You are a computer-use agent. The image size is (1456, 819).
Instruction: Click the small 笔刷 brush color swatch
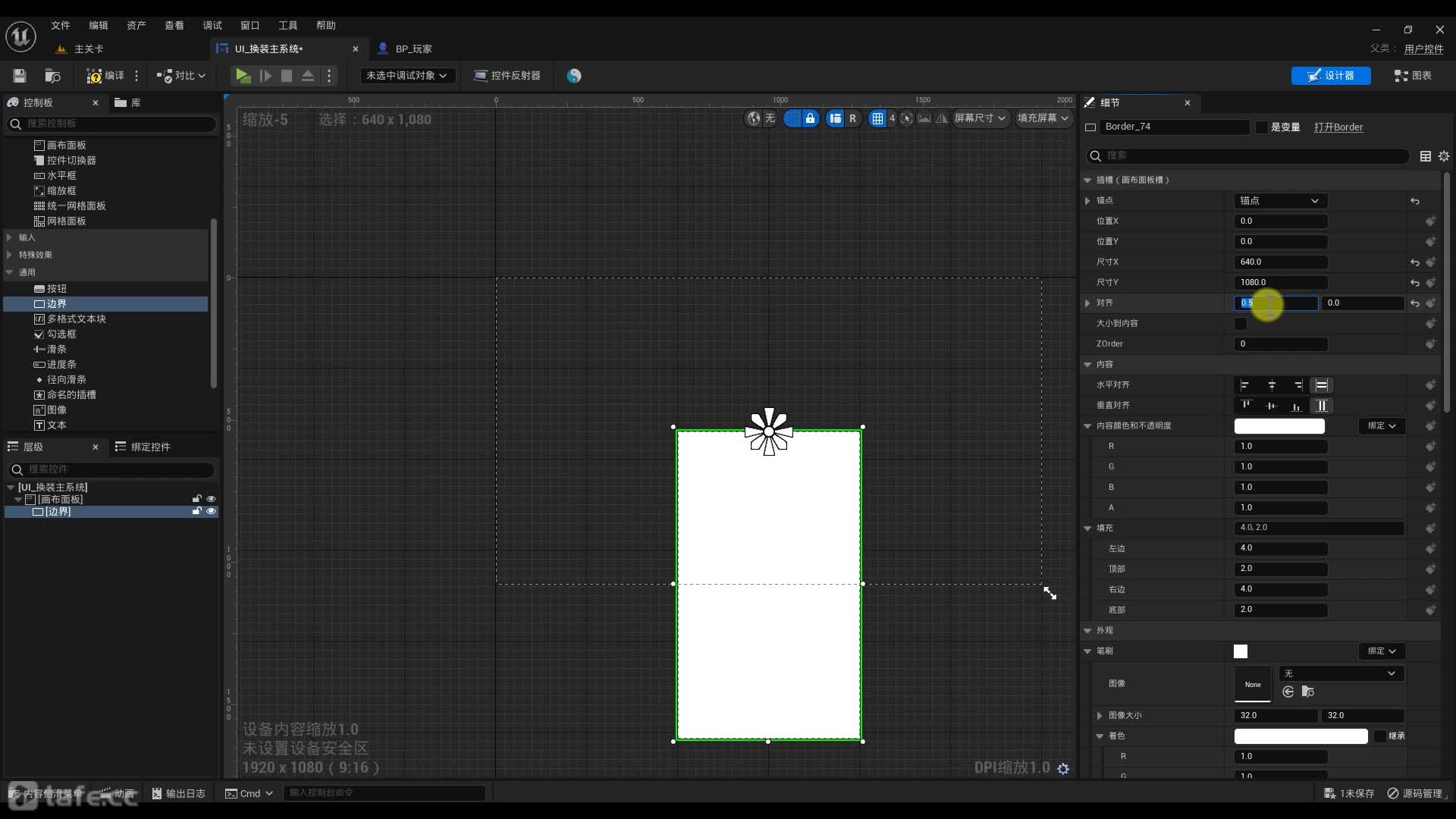[x=1241, y=651]
